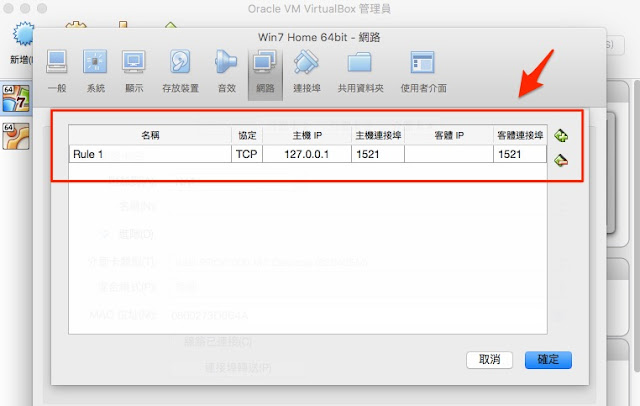Click the 協定 column header

247,135
